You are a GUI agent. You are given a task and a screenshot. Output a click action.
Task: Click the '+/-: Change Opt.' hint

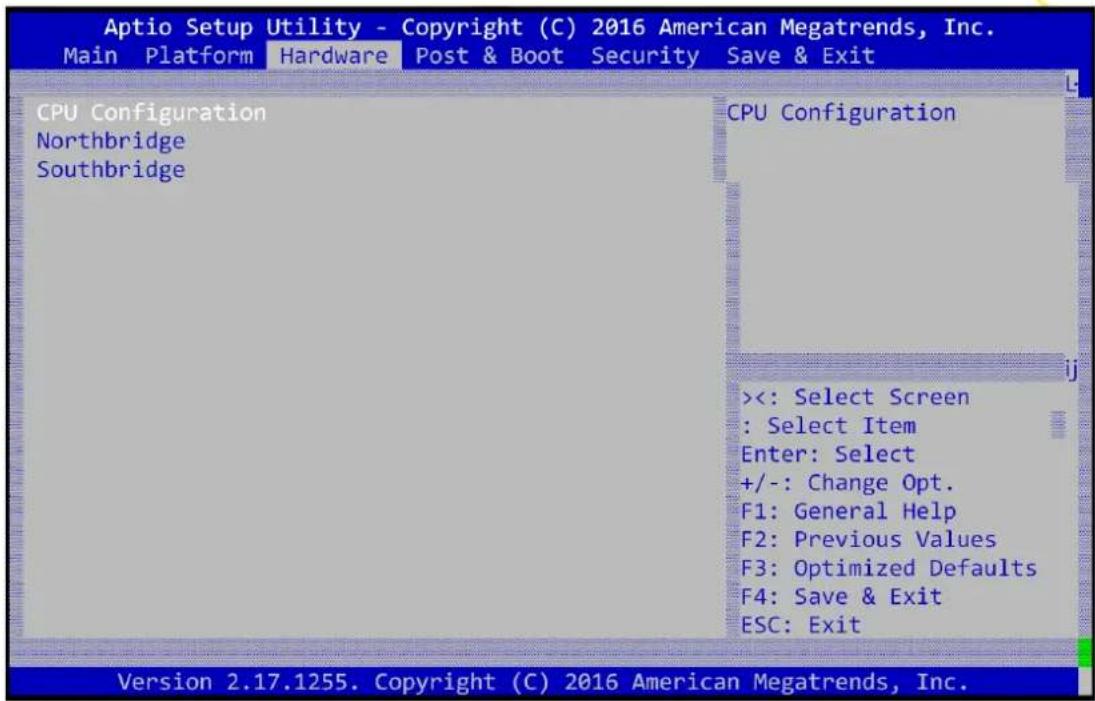point(847,483)
